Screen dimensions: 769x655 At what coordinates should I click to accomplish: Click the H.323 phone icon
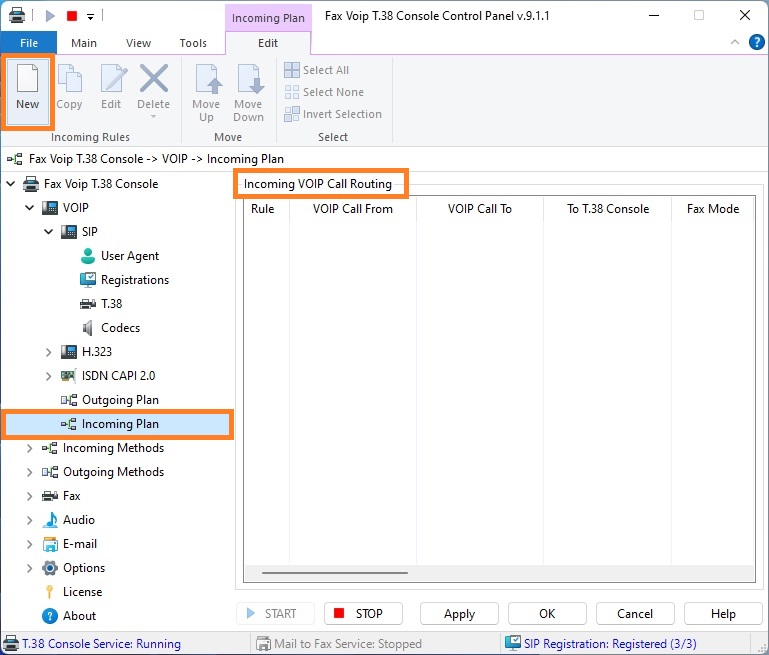(x=69, y=352)
